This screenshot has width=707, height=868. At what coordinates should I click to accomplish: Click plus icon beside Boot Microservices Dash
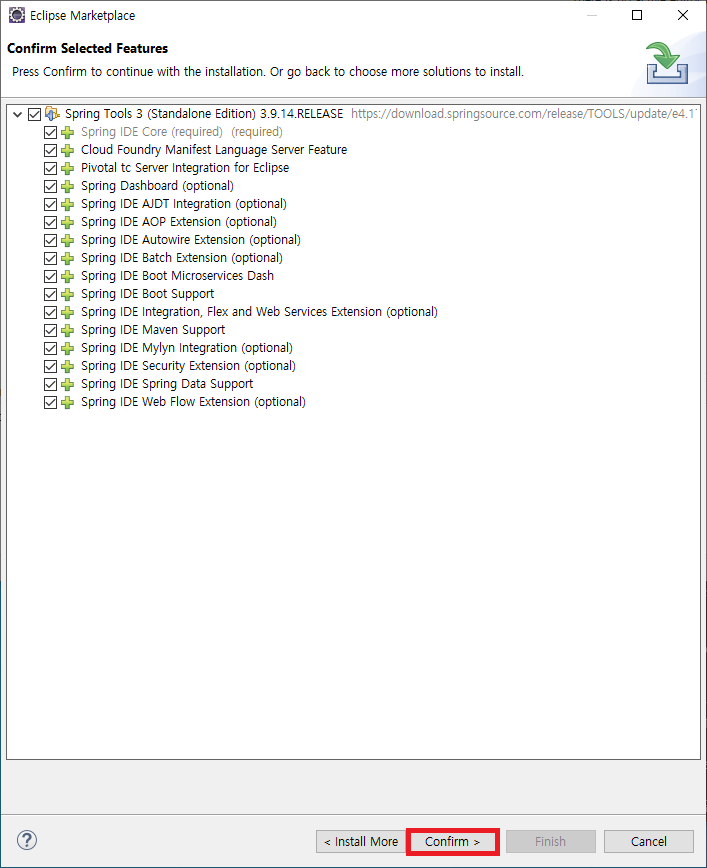(68, 276)
